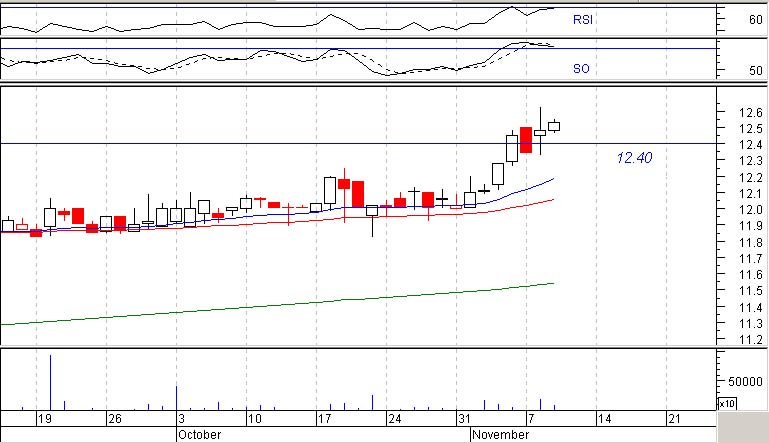Click the 12.2 price axis value
Screen dimensions: 769x443
point(750,177)
